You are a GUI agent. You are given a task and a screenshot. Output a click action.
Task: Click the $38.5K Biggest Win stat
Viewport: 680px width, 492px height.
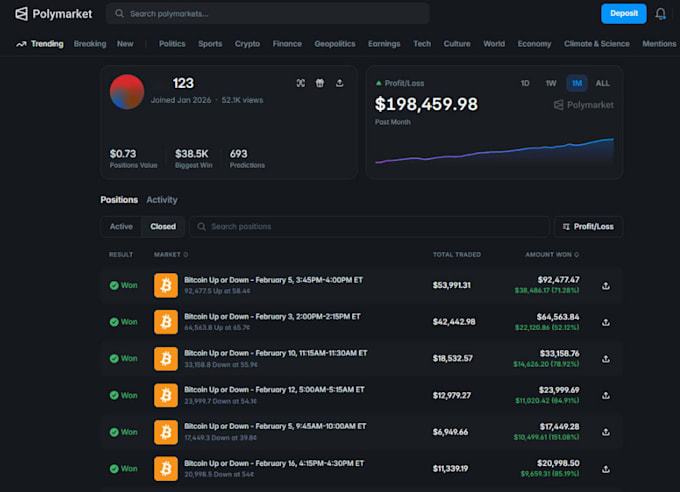click(x=193, y=158)
